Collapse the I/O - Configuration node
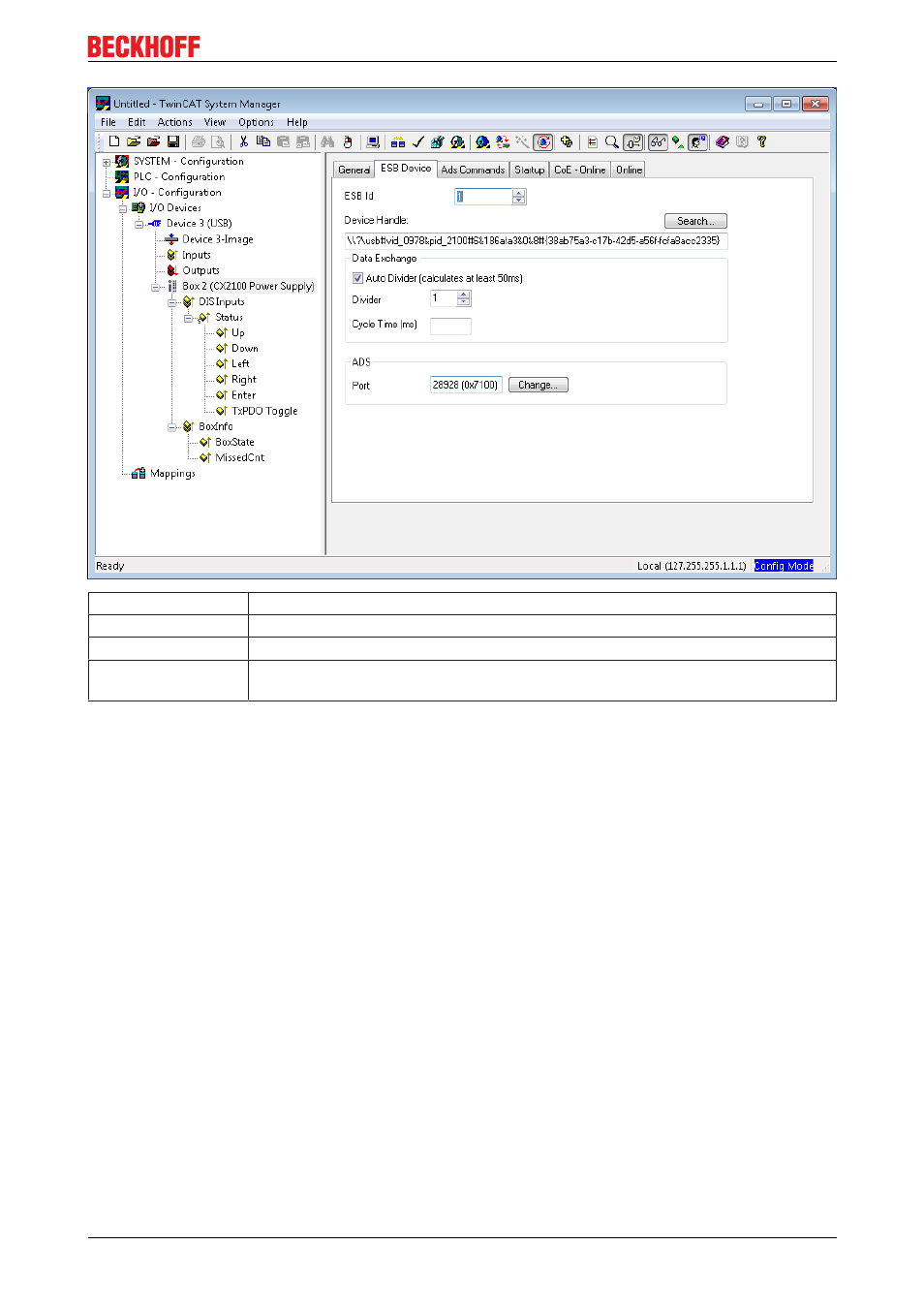 pos(107,193)
